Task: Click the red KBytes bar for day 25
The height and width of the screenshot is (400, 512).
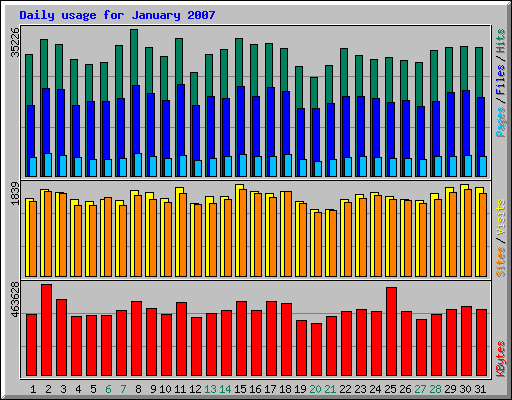Action: coord(391,332)
